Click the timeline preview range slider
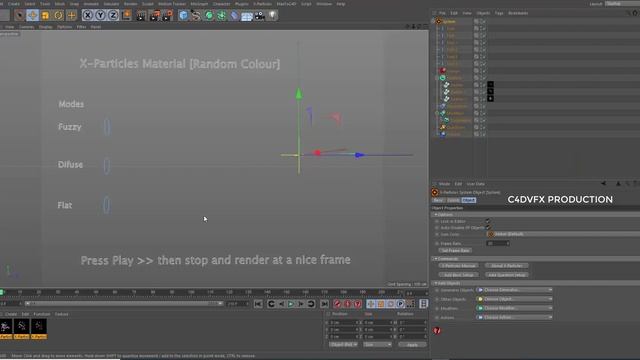This screenshot has height=360, width=640. click(124, 304)
